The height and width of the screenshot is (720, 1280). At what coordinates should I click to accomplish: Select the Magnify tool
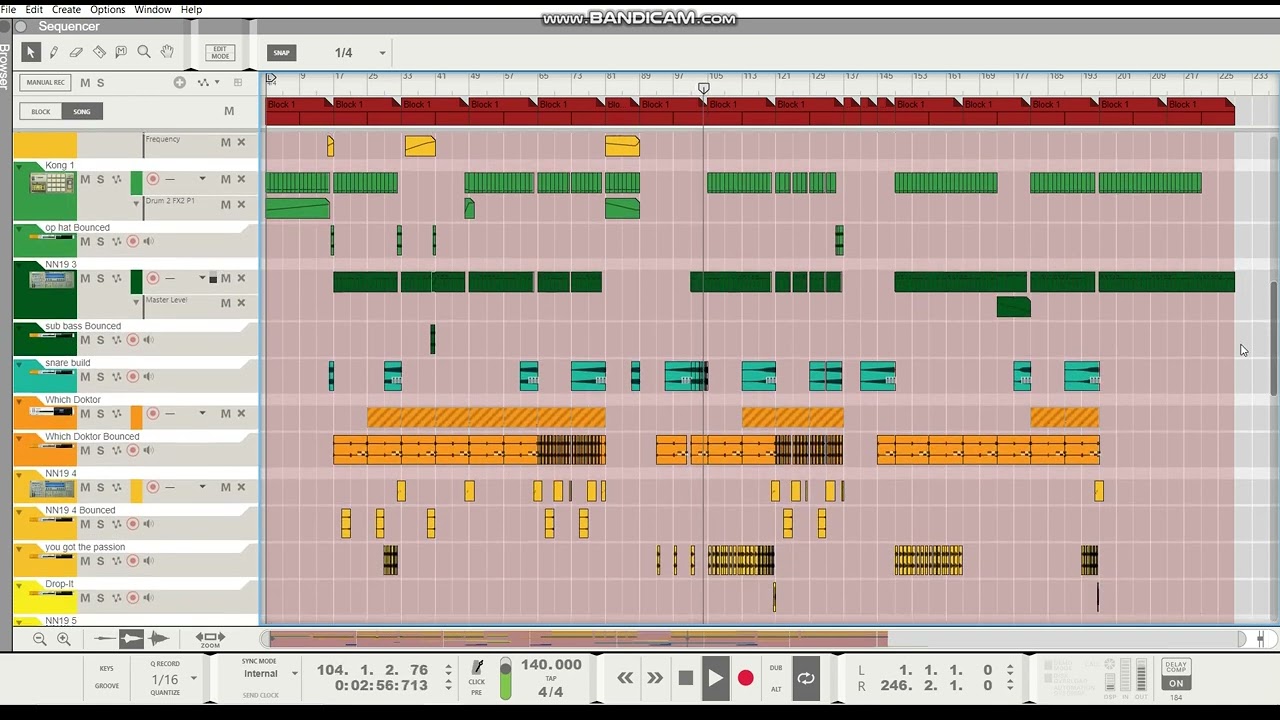point(144,52)
